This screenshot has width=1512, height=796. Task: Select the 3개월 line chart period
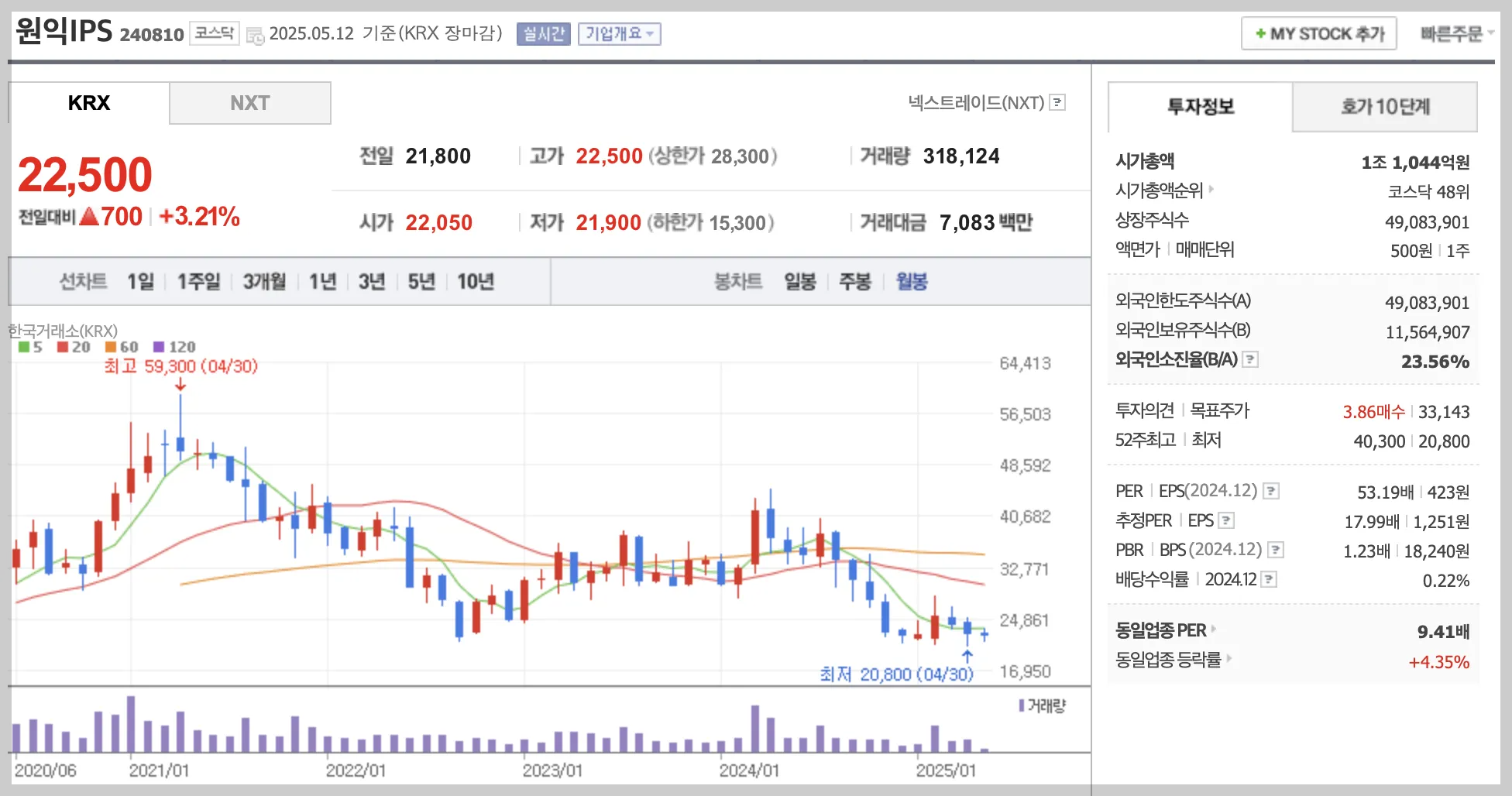[265, 281]
